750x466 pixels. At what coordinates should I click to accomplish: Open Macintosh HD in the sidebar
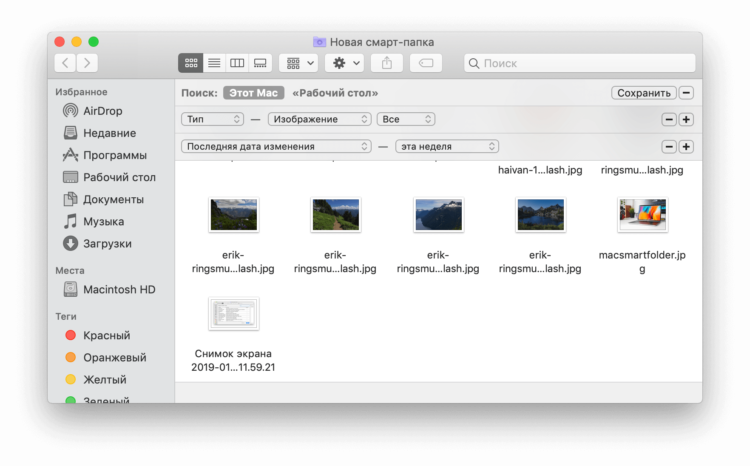coord(110,289)
